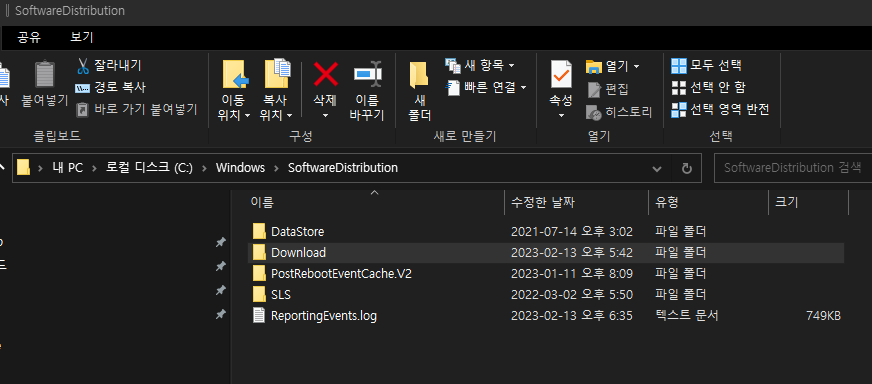Click Windows in the address path

coord(240,168)
